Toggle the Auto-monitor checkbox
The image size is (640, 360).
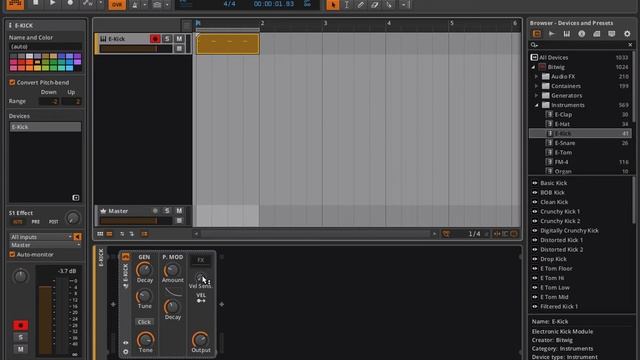12,254
